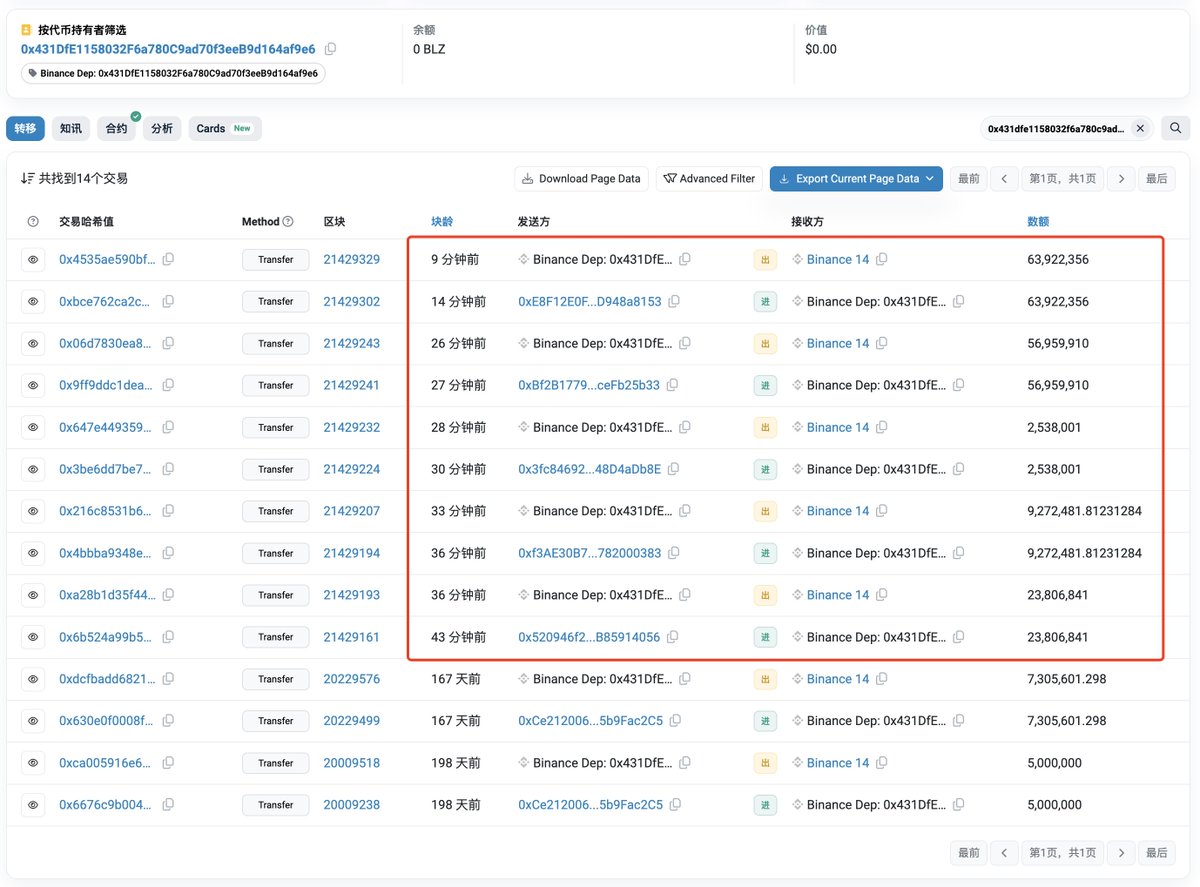Copy Binance Dep sender address in block 21429329 row
Screen dimensions: 1200x887
[x=685, y=259]
